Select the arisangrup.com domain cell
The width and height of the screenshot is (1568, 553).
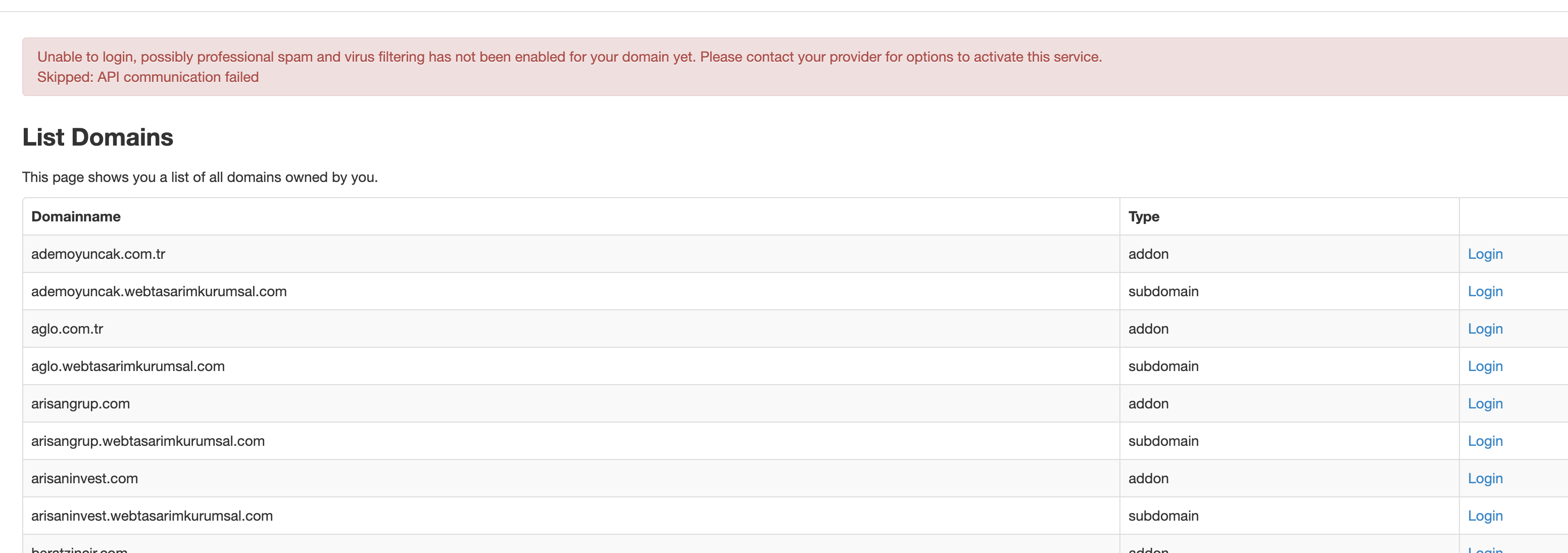coord(80,404)
